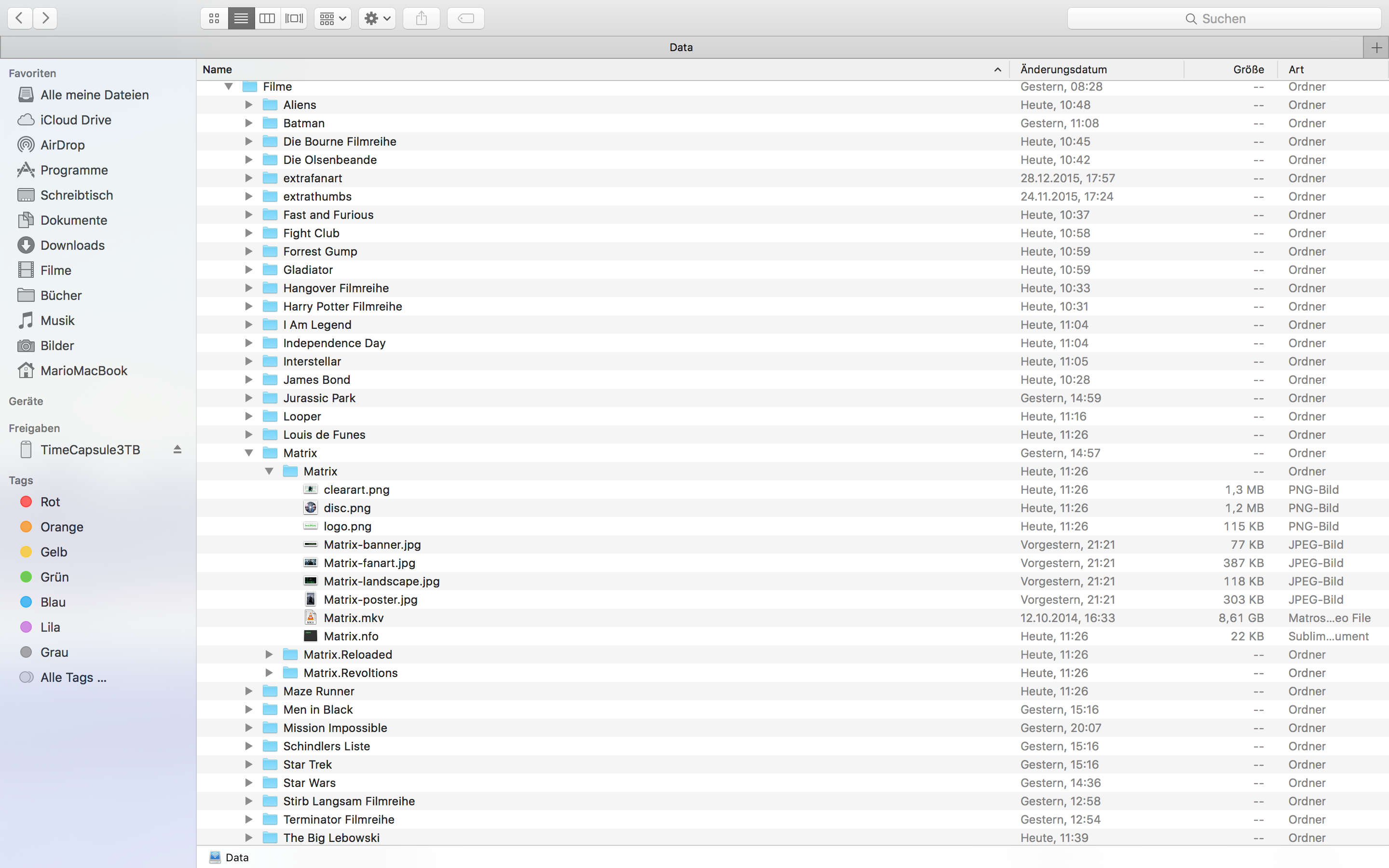Click into the Suchen search field
The width and height of the screenshot is (1389, 868).
[1224, 18]
